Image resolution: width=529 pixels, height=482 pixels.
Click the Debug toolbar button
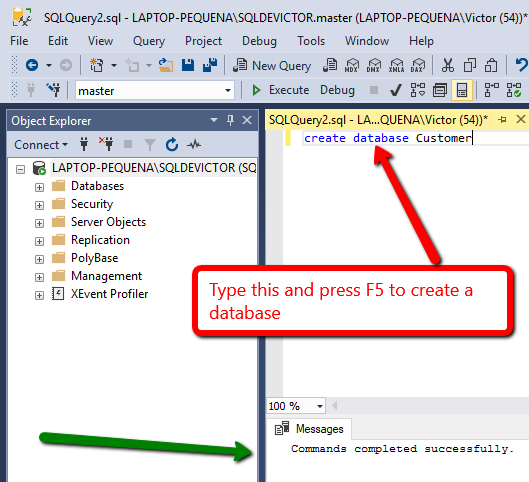337,90
